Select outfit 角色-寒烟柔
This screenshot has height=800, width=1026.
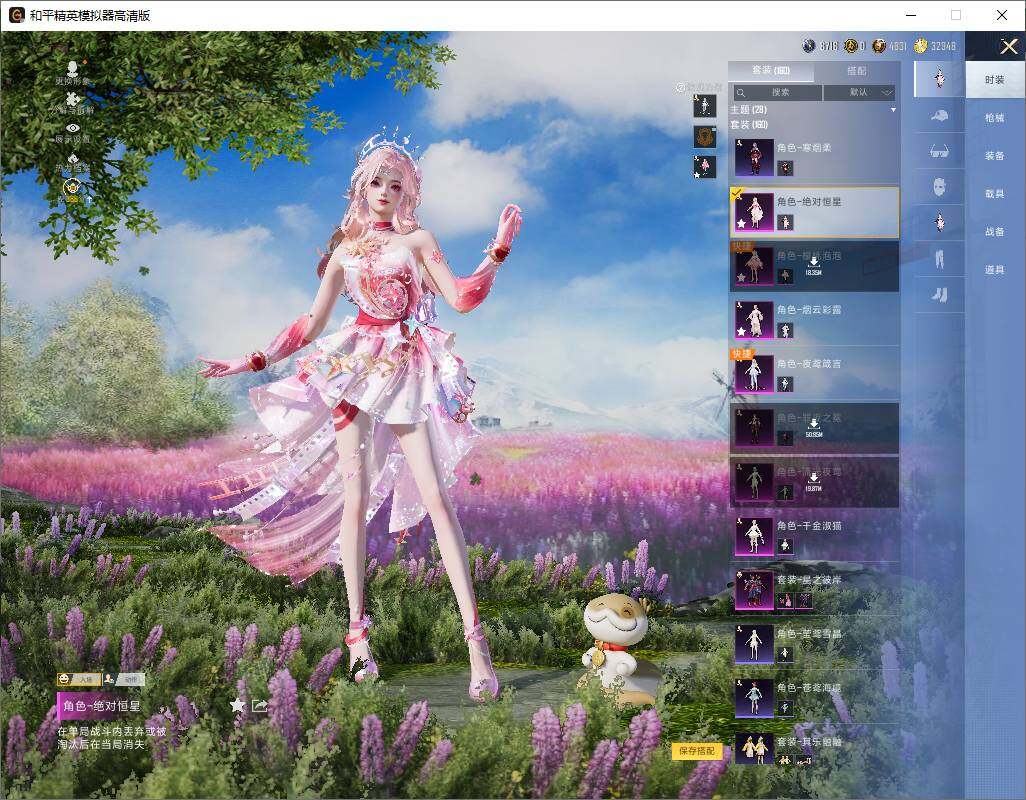click(x=814, y=158)
